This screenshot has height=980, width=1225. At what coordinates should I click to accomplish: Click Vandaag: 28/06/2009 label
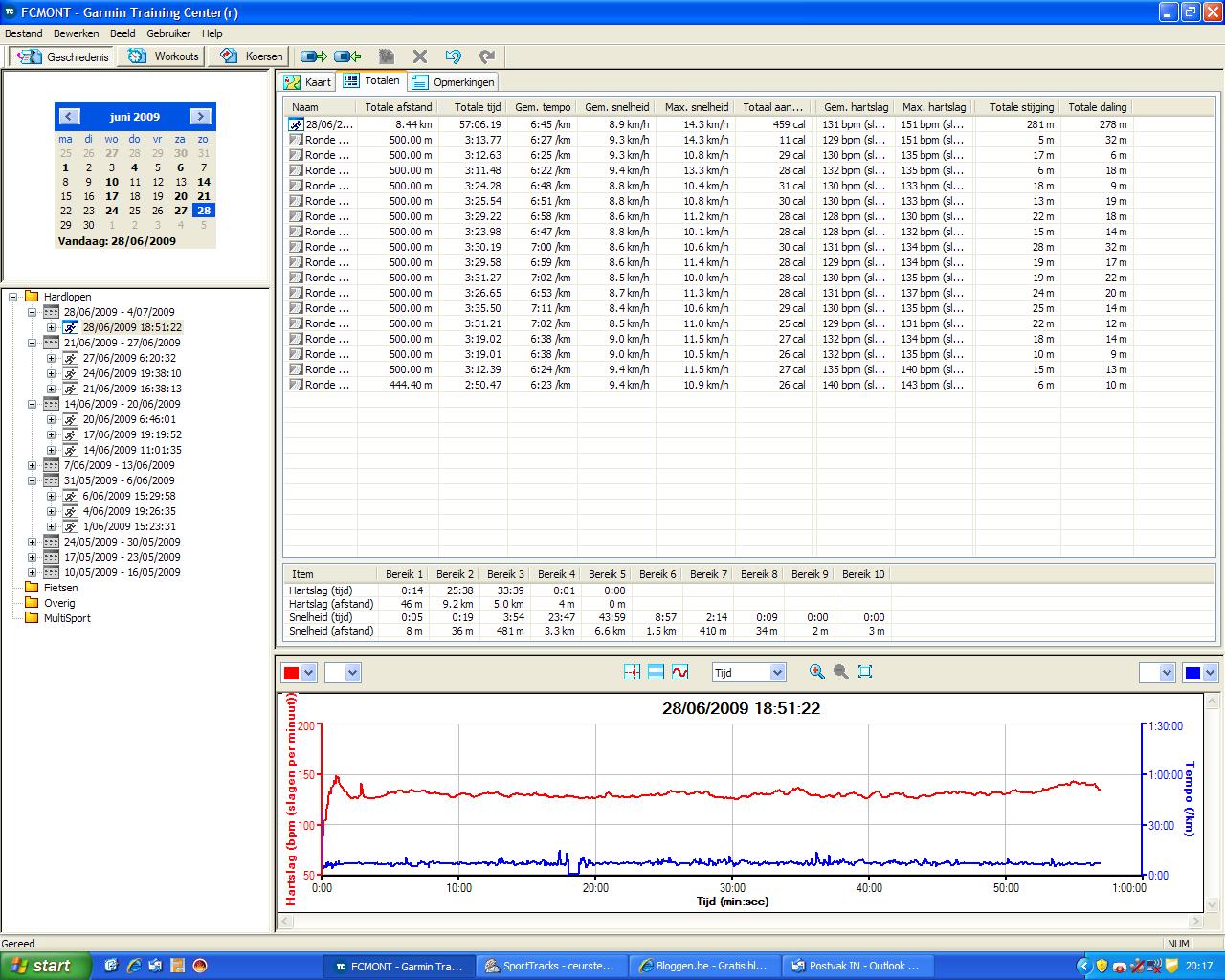coord(117,241)
